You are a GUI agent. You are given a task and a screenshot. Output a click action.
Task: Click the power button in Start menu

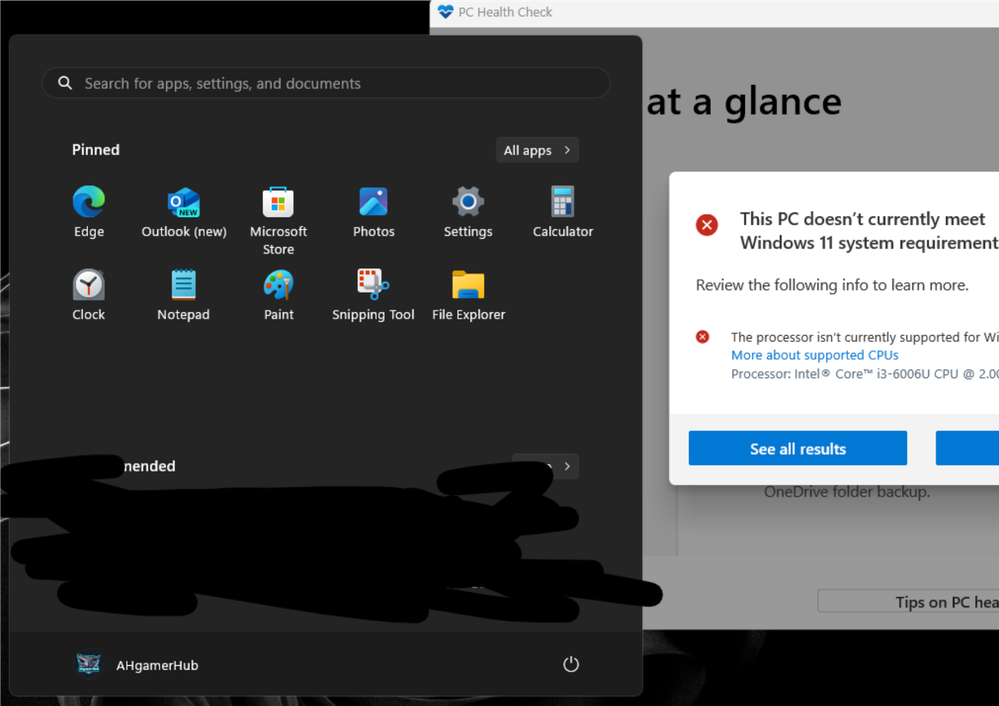pyautogui.click(x=571, y=665)
